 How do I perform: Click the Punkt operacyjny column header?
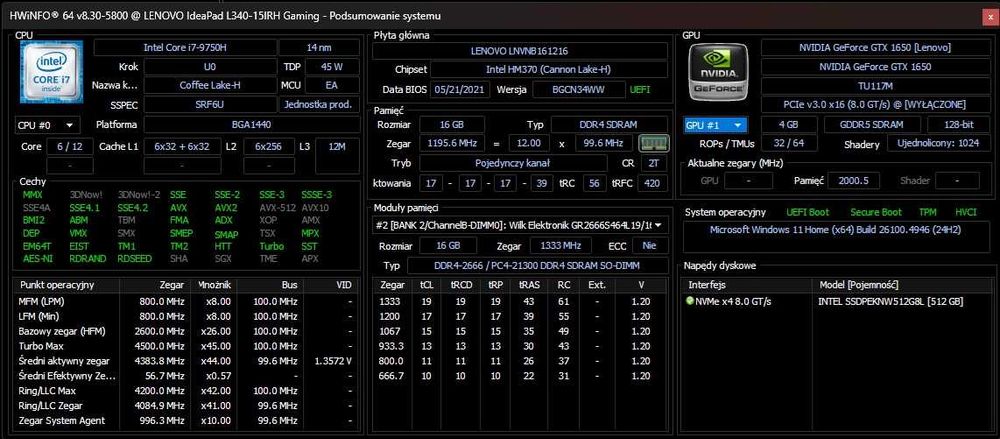point(66,285)
